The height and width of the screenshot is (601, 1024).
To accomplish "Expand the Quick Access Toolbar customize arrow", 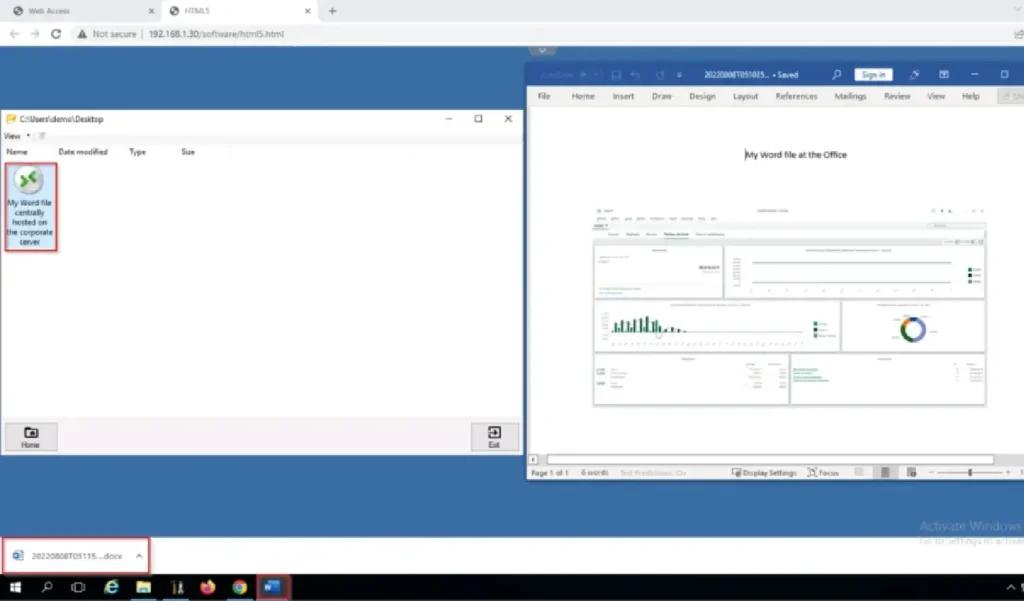I will pyautogui.click(x=679, y=75).
